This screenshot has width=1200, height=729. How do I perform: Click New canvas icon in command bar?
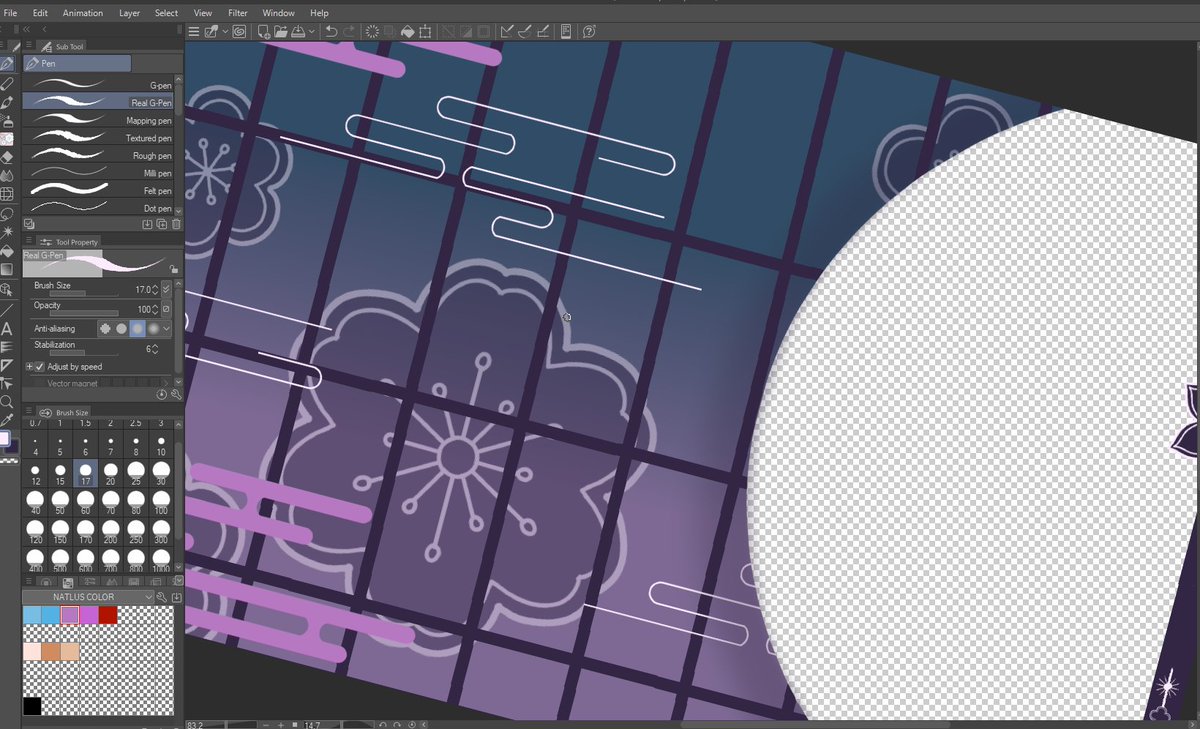pos(264,31)
